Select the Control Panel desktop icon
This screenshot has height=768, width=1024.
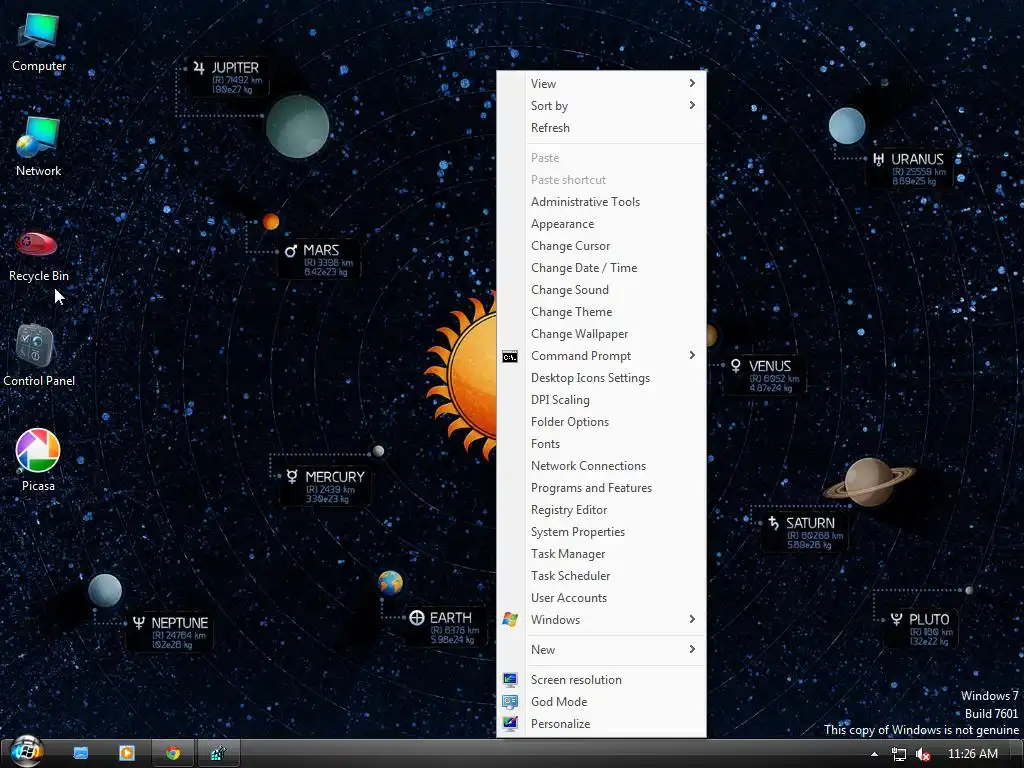click(39, 356)
